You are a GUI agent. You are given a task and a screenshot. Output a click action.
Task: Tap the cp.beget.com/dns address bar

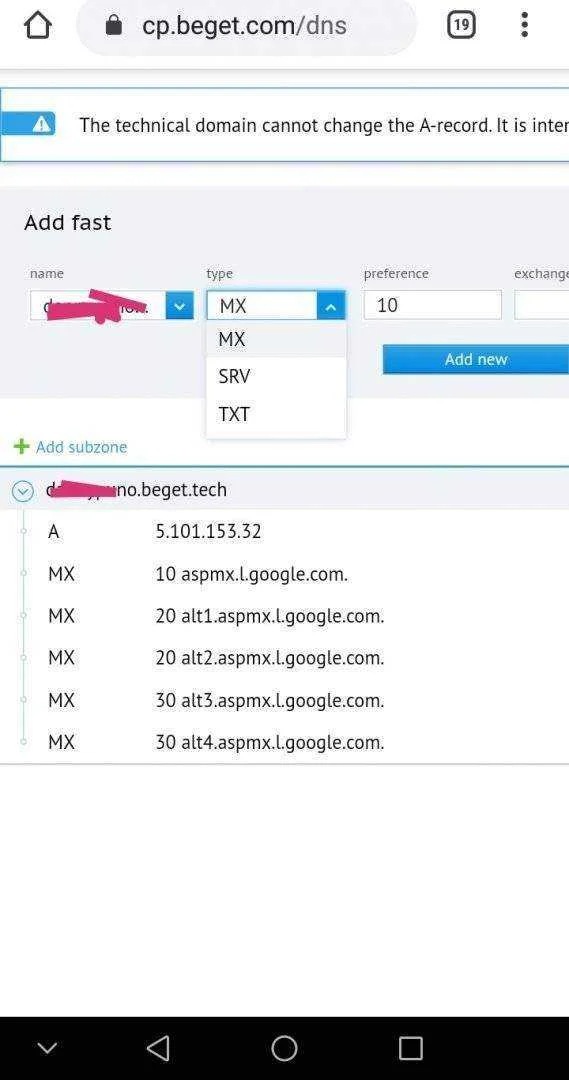pyautogui.click(x=247, y=26)
